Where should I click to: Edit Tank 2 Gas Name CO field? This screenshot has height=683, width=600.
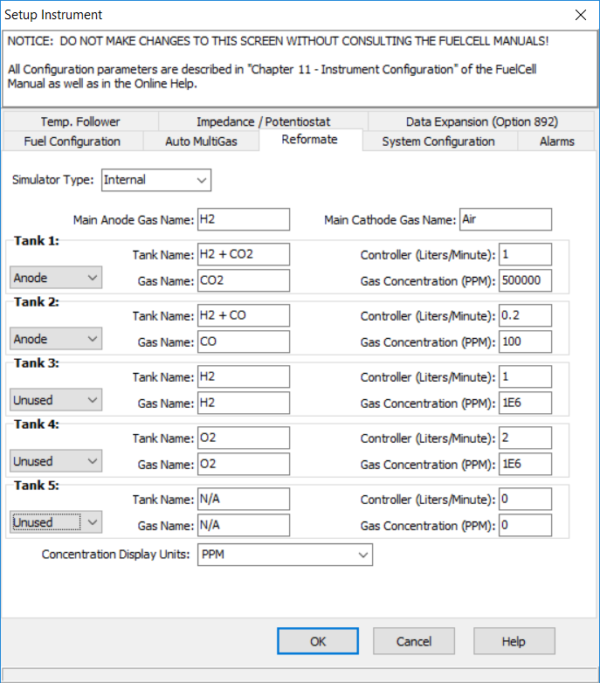(244, 342)
